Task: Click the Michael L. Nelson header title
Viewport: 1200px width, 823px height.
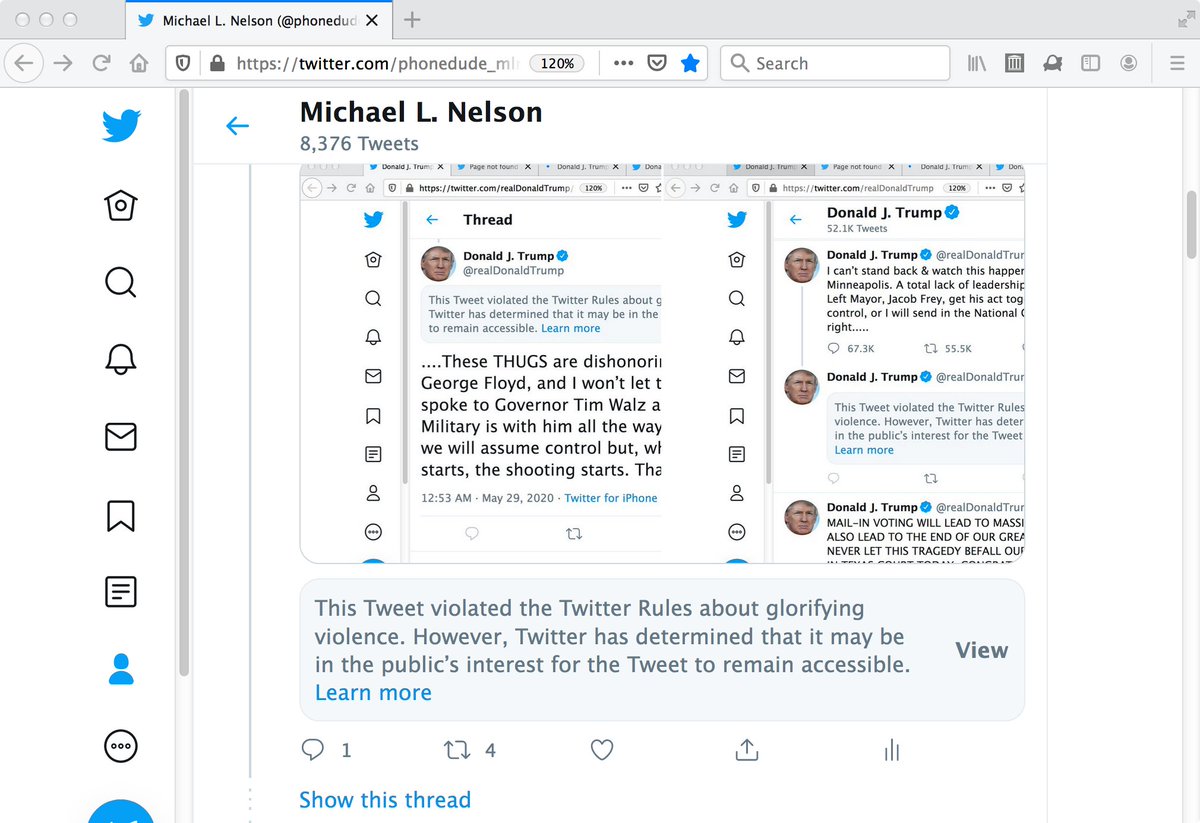Action: coord(421,112)
